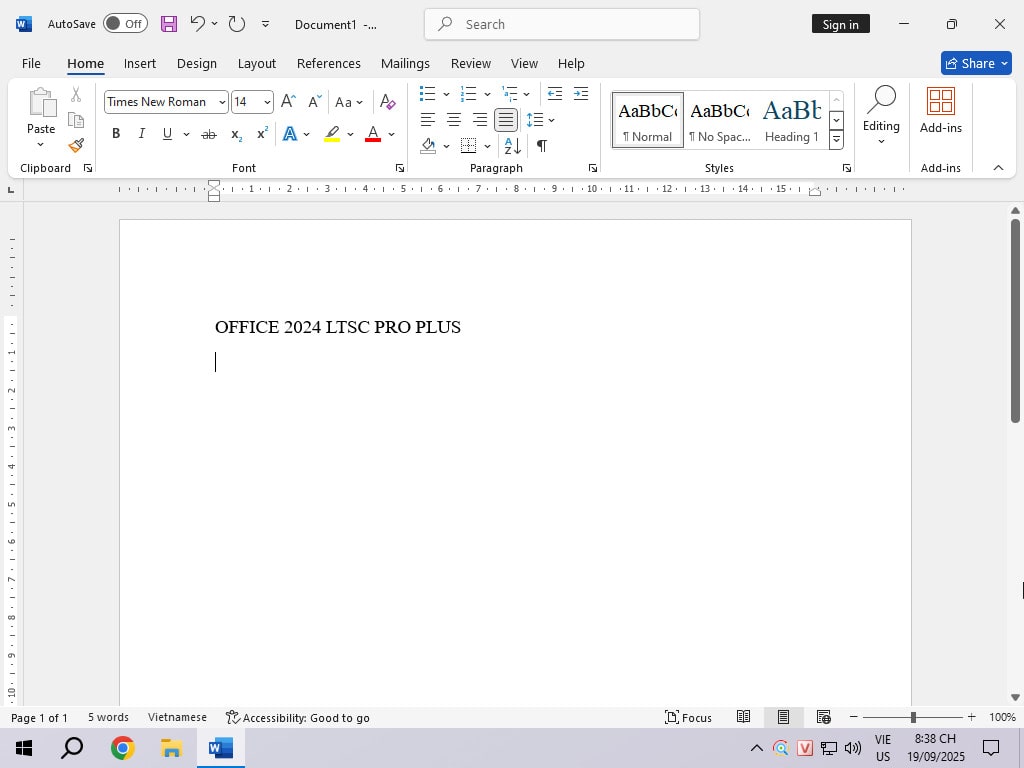Show or hide paragraph marks
1024x768 pixels.
tap(541, 146)
